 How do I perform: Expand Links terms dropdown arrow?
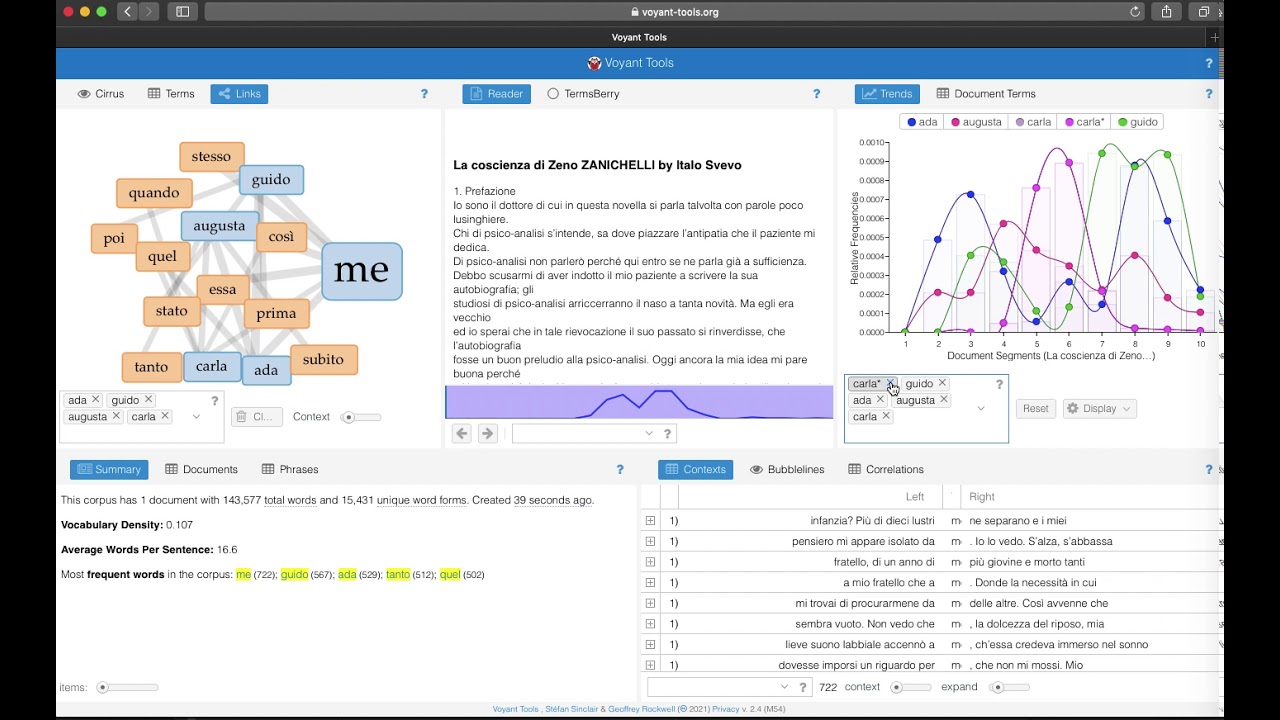pos(196,417)
